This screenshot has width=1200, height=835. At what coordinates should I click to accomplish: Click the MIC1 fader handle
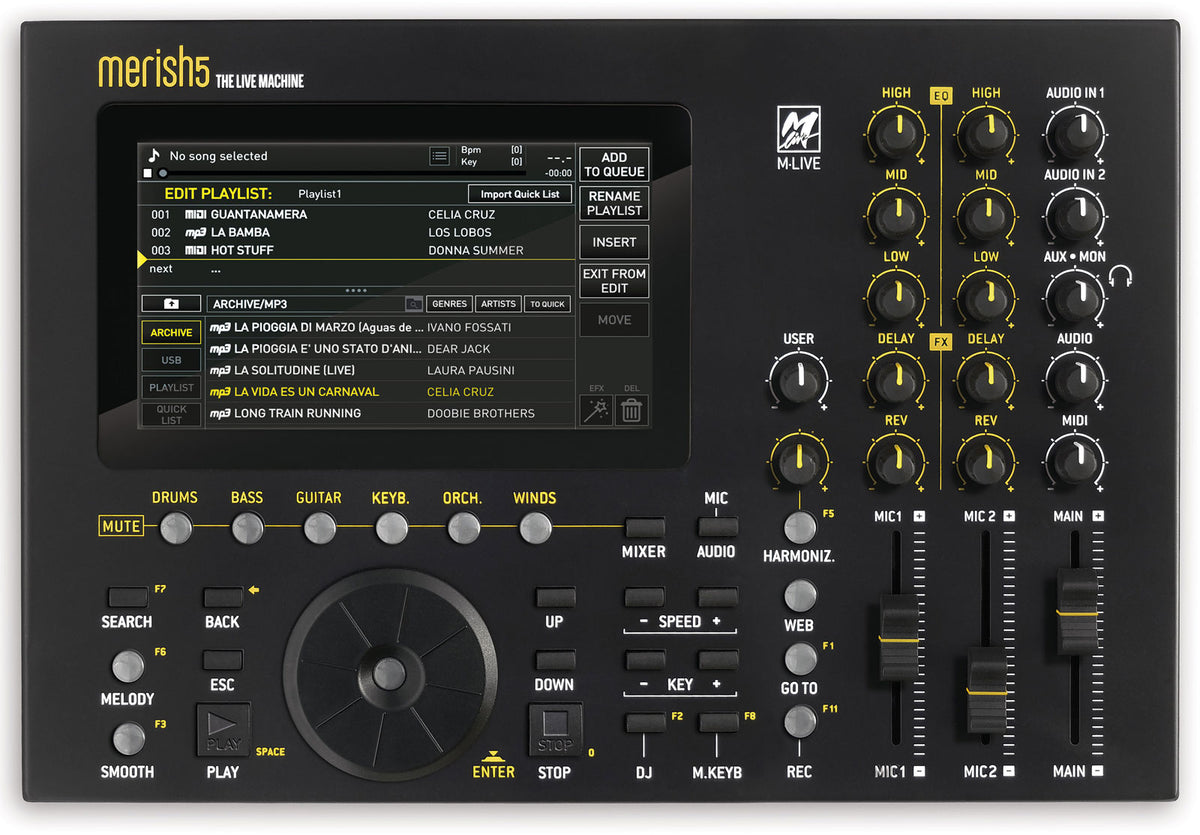point(898,637)
